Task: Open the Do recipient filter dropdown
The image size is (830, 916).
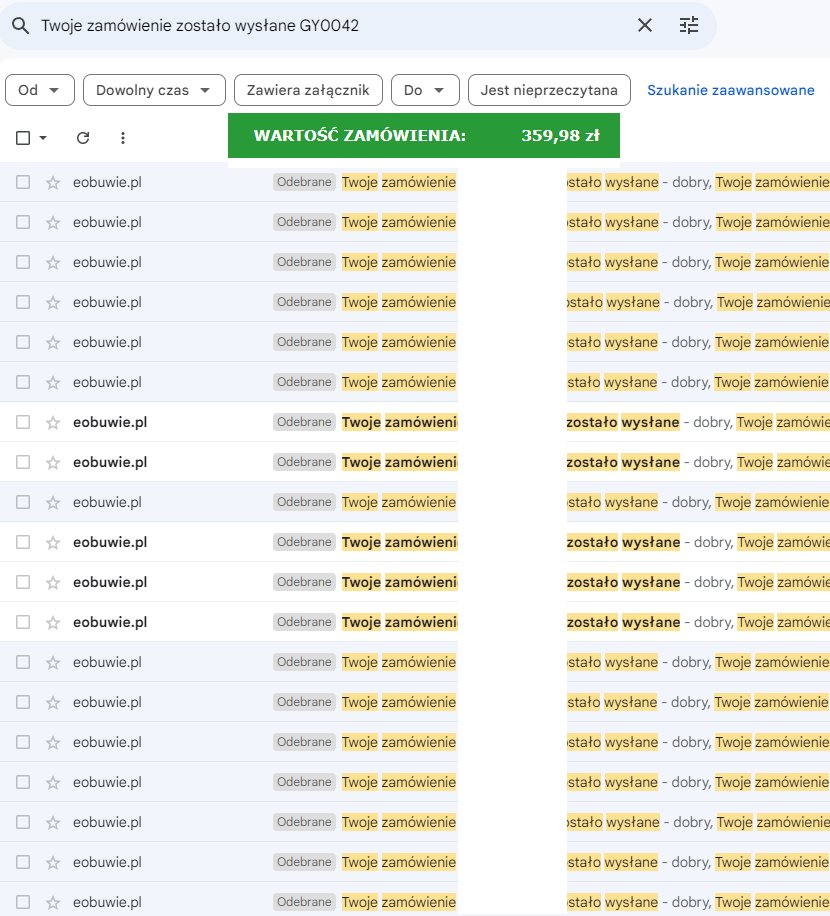Action: click(x=425, y=90)
